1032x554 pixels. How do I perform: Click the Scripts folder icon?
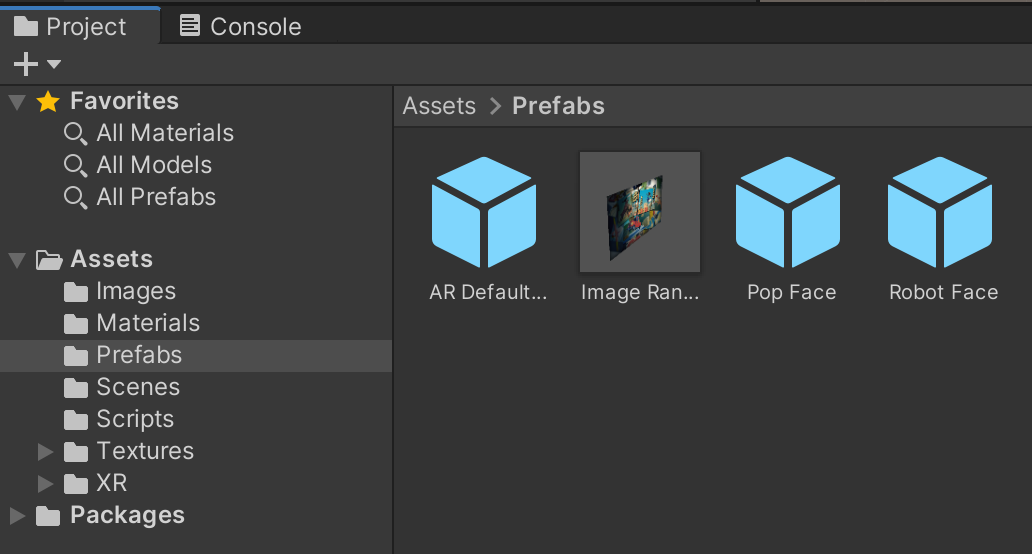(x=76, y=420)
